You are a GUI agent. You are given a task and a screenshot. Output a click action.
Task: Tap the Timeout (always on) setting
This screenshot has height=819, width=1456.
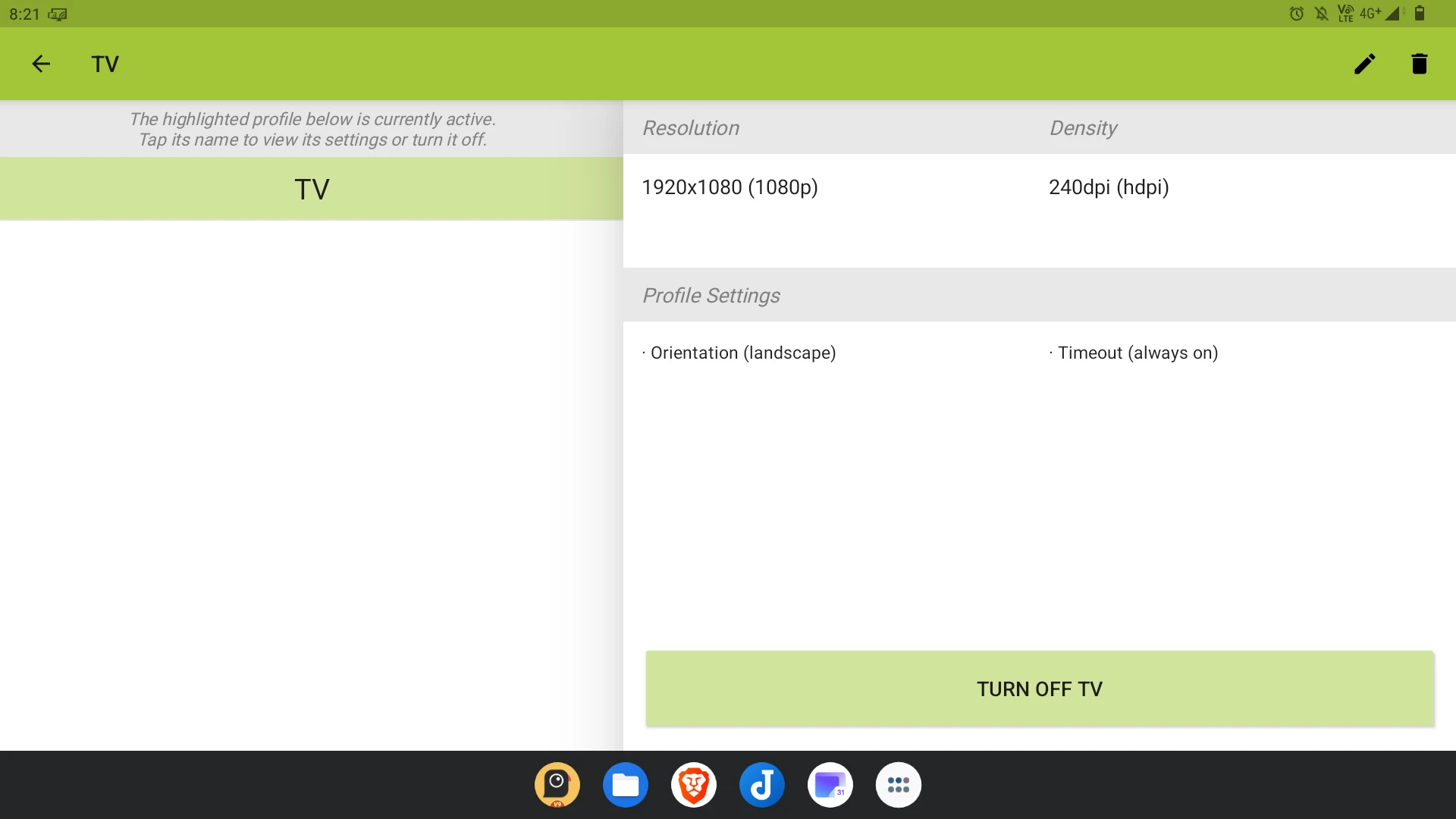pos(1137,353)
